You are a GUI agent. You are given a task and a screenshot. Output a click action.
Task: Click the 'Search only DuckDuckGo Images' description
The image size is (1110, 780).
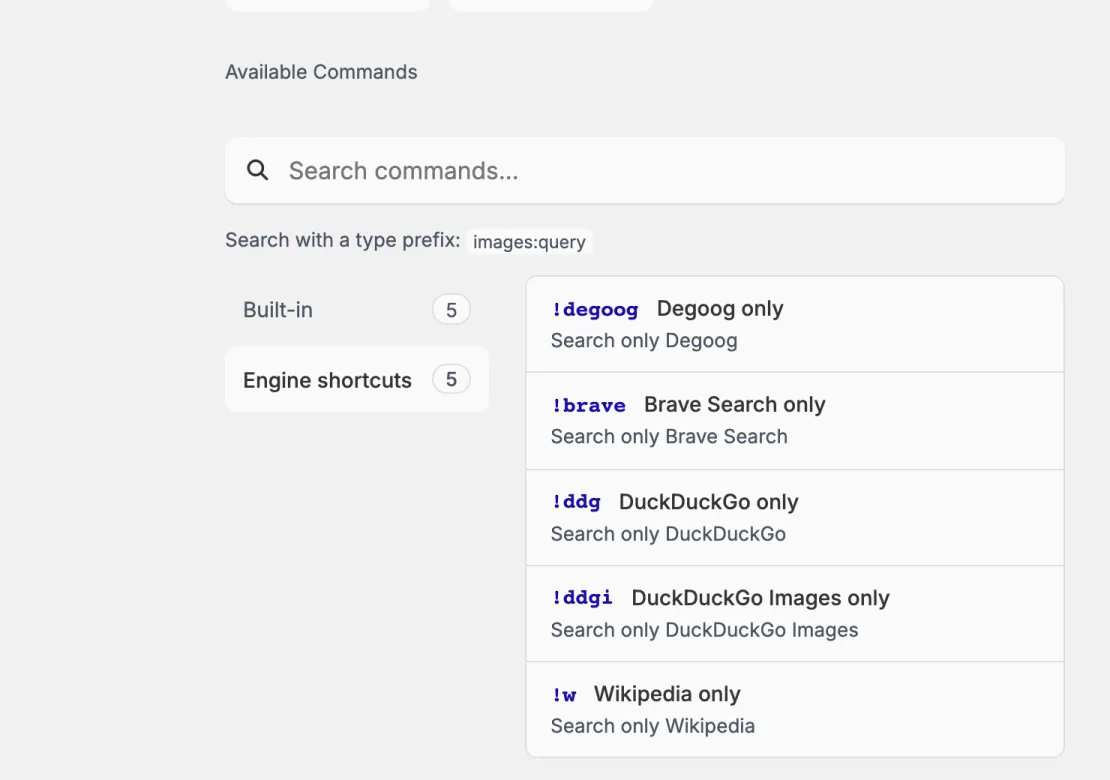(x=704, y=630)
